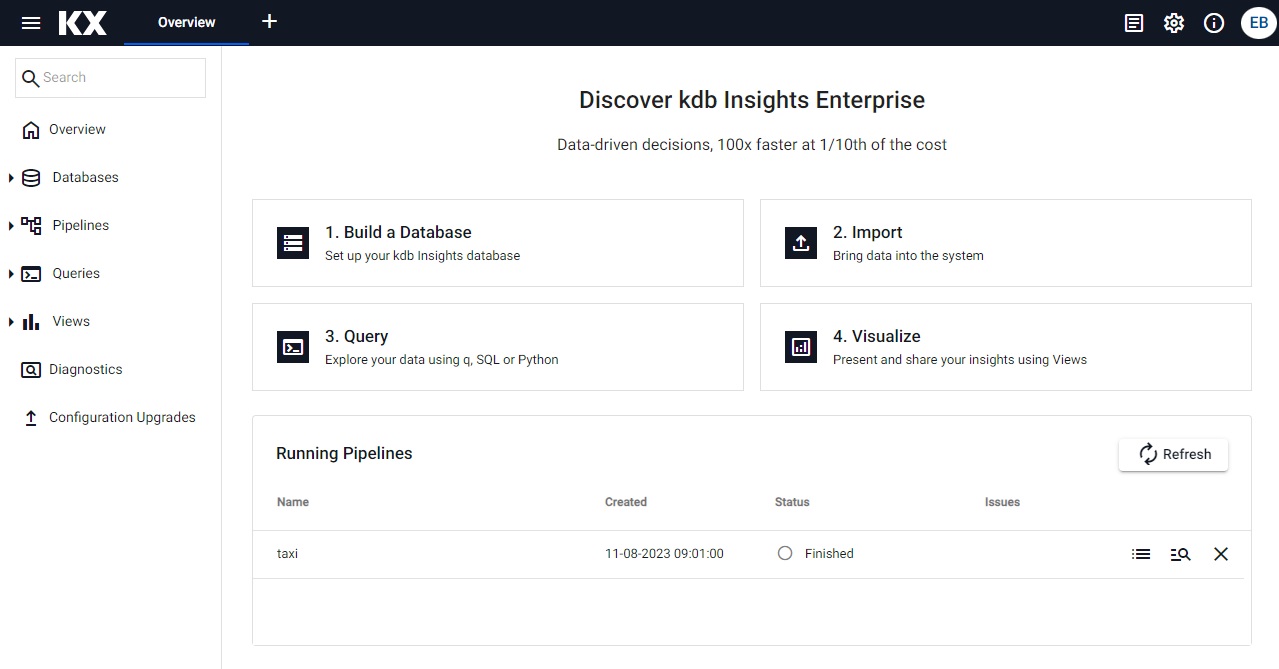Image resolution: width=1279 pixels, height=669 pixels.
Task: Open the EB user avatar menu
Action: pyautogui.click(x=1258, y=23)
